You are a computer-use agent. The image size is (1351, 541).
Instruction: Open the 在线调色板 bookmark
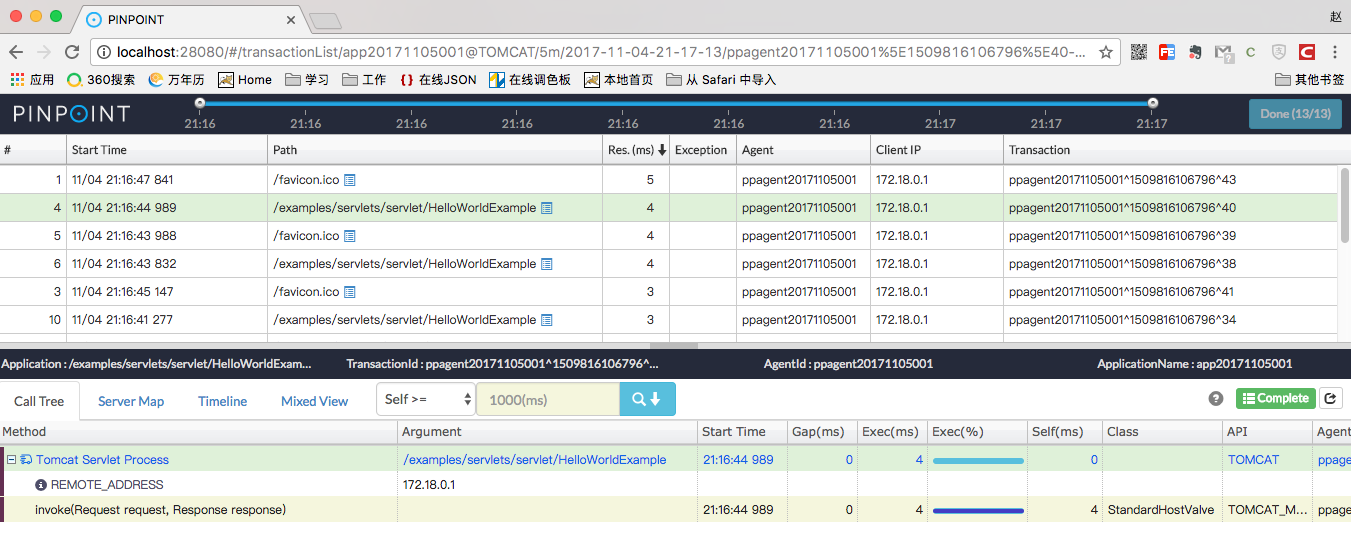pos(530,80)
